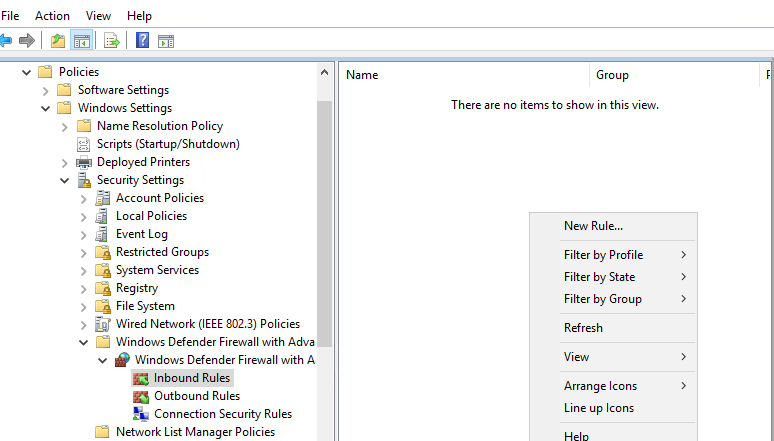
Task: Open Filter by Group submenu
Action: point(613,299)
